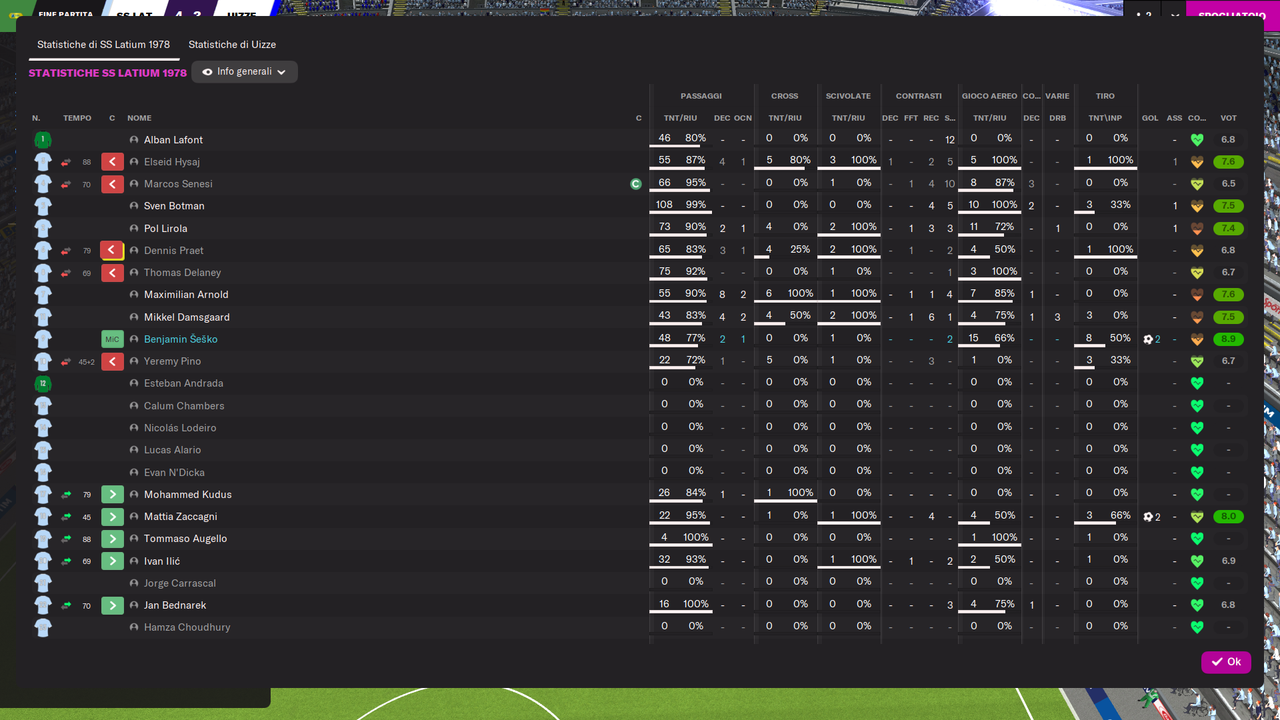Screen dimensions: 1280x720
Task: Click the TIRO column group header
Action: click(x=1105, y=96)
